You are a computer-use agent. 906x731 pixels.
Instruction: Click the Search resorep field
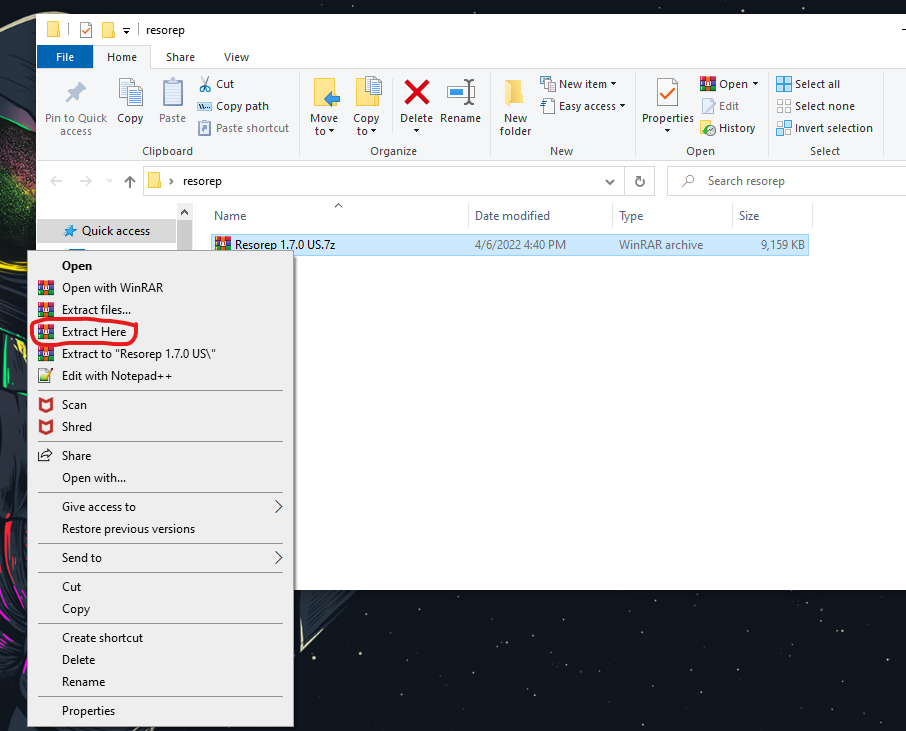(786, 181)
